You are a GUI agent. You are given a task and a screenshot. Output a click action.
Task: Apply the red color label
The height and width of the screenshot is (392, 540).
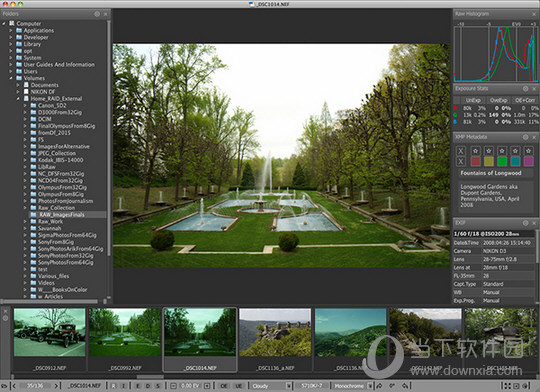pyautogui.click(x=476, y=161)
